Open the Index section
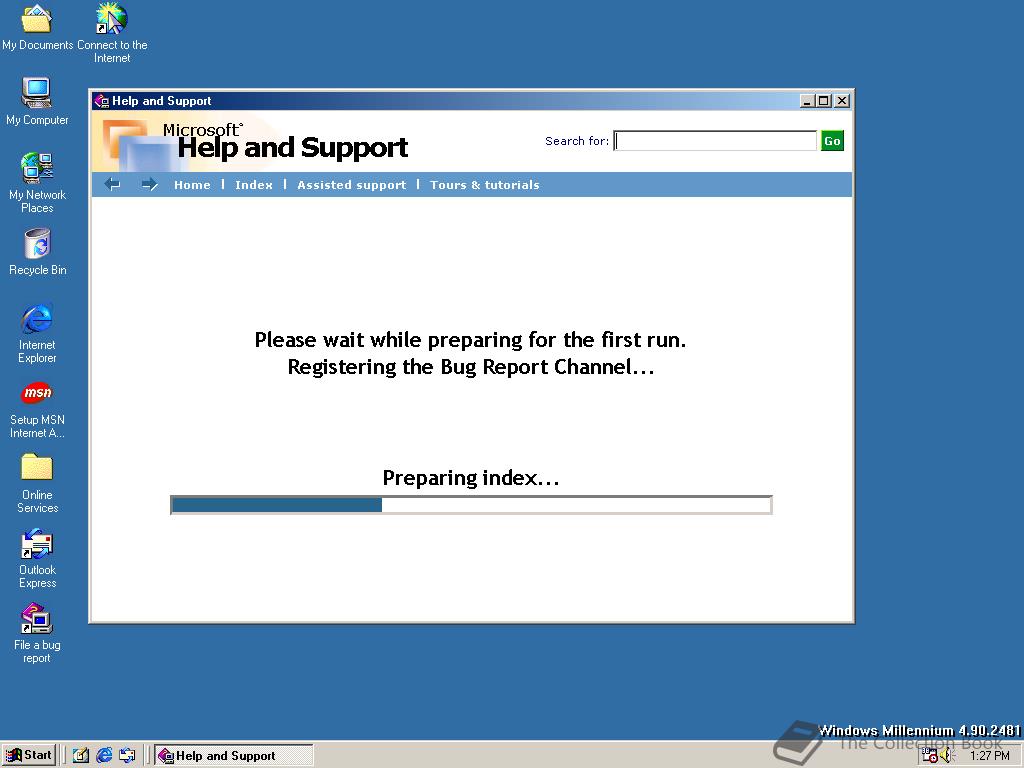The image size is (1024, 768). [x=254, y=185]
